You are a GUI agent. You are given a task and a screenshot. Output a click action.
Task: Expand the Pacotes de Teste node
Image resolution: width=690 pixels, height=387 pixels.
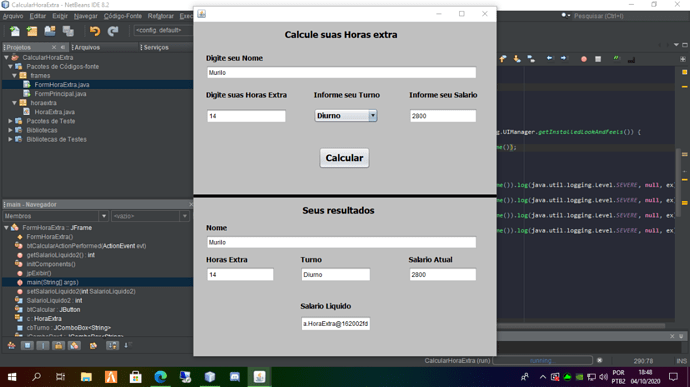(10, 121)
